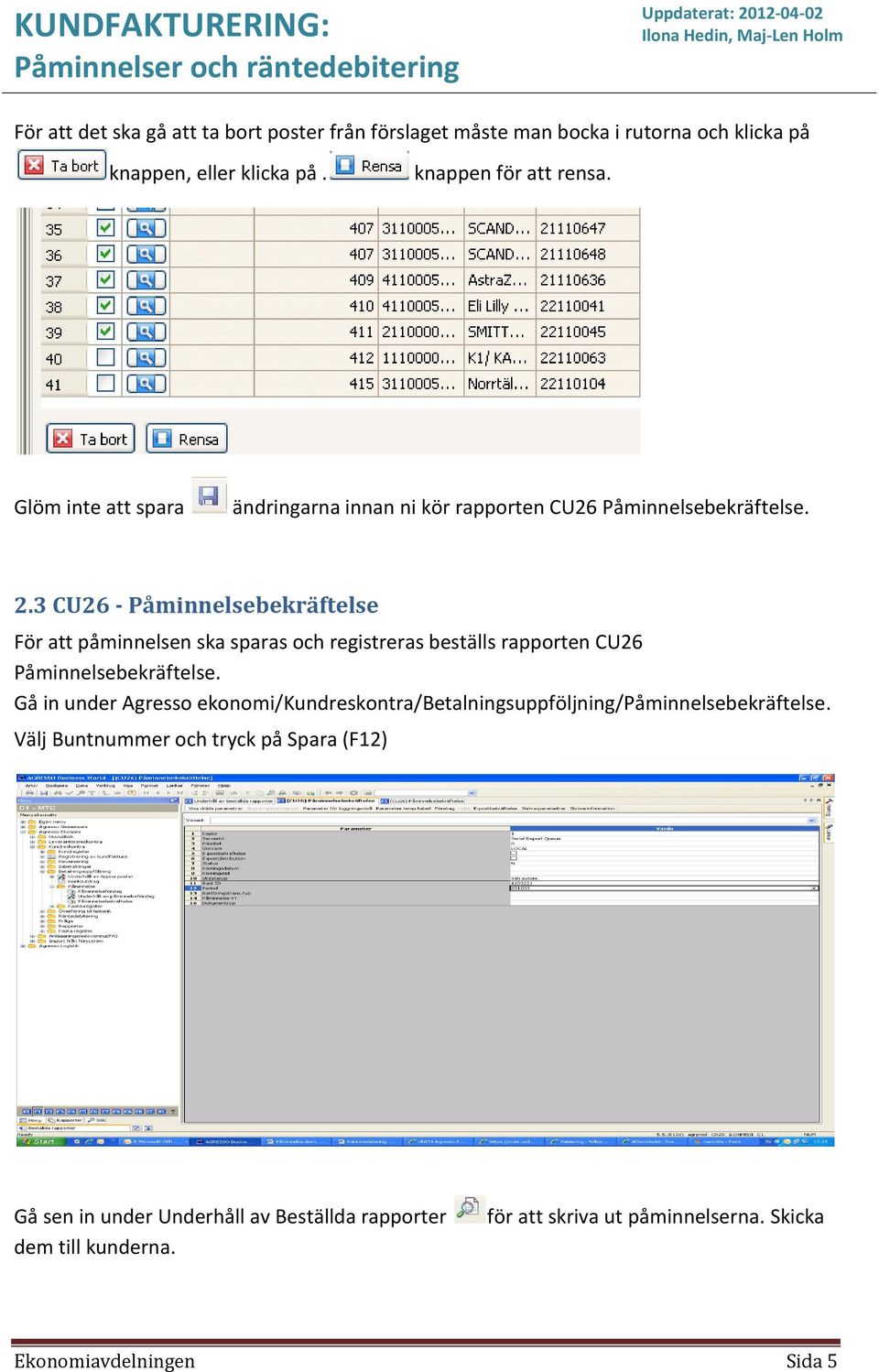Check the checkbox in row 41
879x1372 pixels.
pos(106,383)
